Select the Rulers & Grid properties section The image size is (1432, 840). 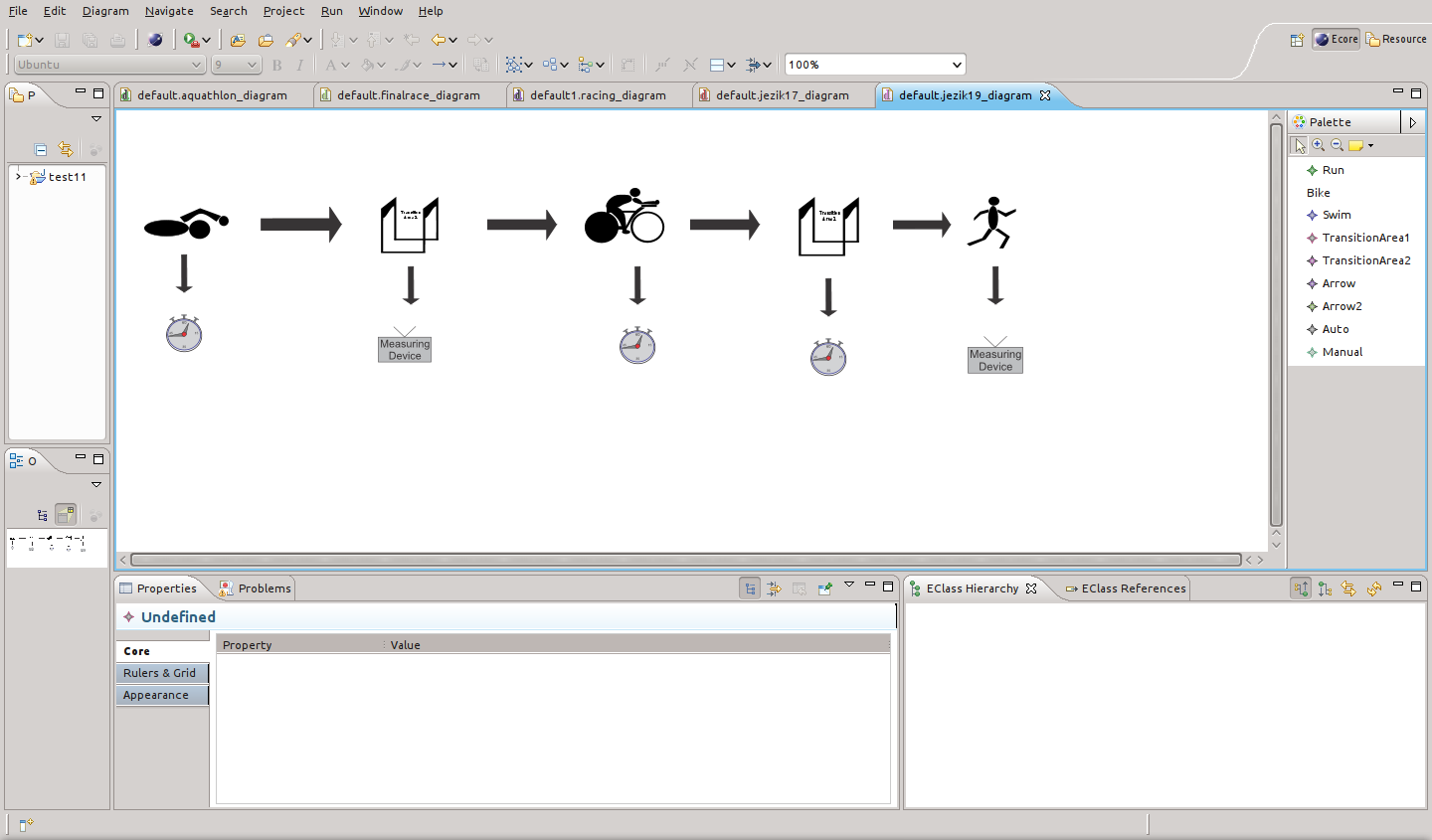162,673
